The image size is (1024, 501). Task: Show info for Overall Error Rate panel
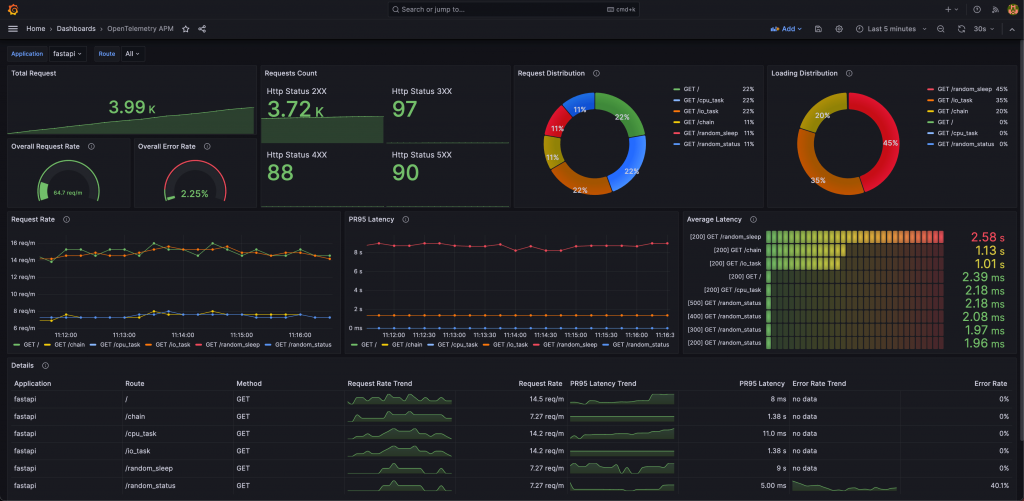tap(207, 146)
